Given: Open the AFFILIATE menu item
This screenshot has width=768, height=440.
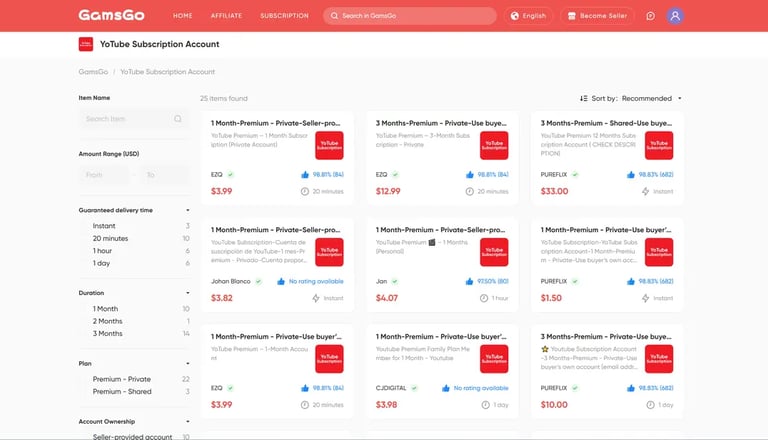Looking at the screenshot, I should (x=226, y=16).
